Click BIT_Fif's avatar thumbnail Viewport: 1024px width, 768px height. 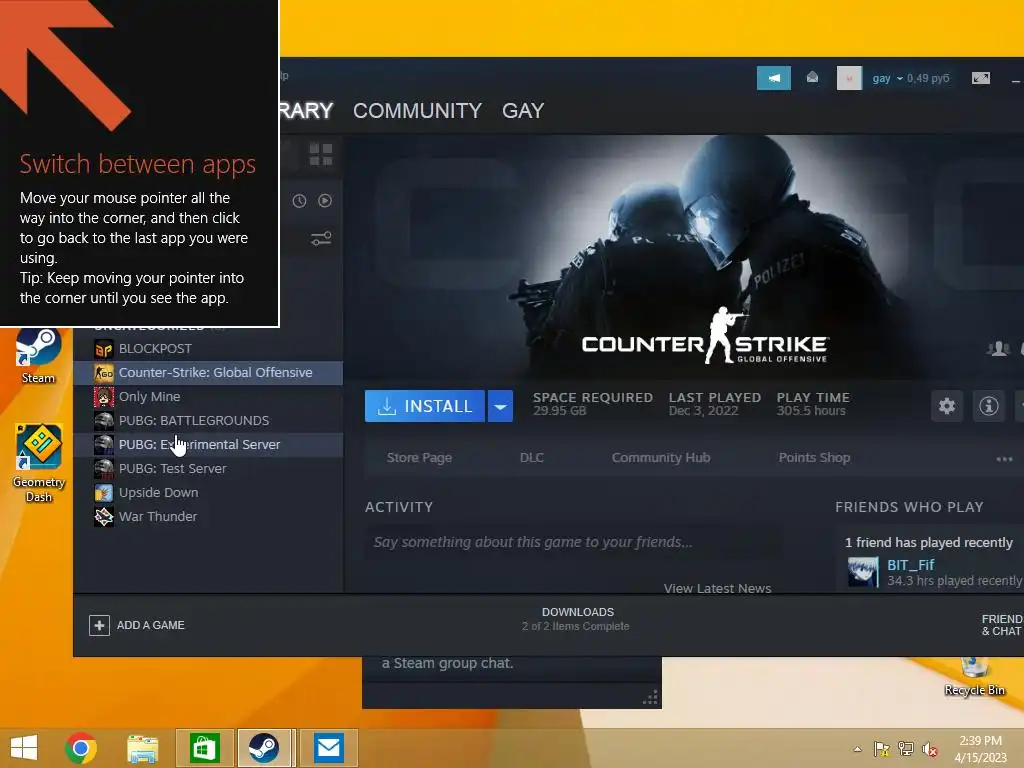(863, 572)
